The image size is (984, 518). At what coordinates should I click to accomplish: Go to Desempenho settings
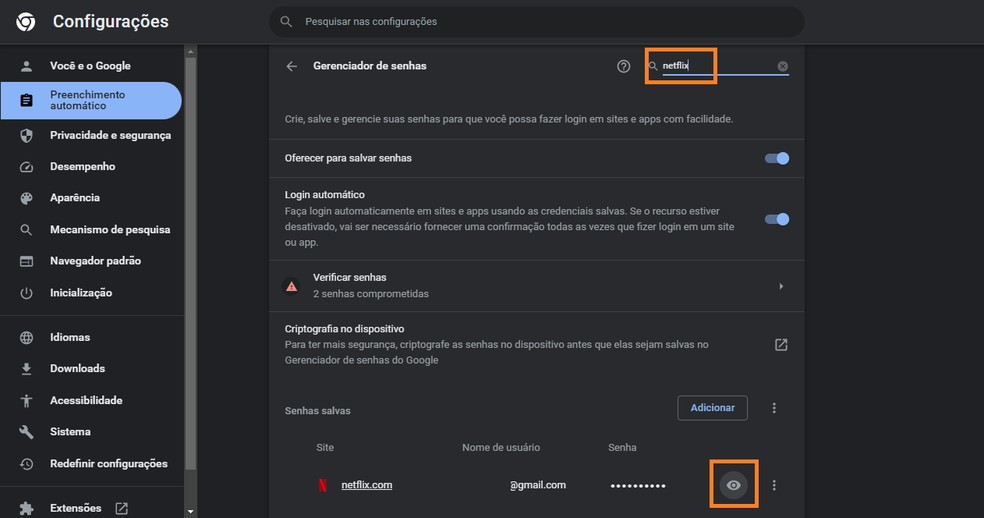tap(82, 166)
